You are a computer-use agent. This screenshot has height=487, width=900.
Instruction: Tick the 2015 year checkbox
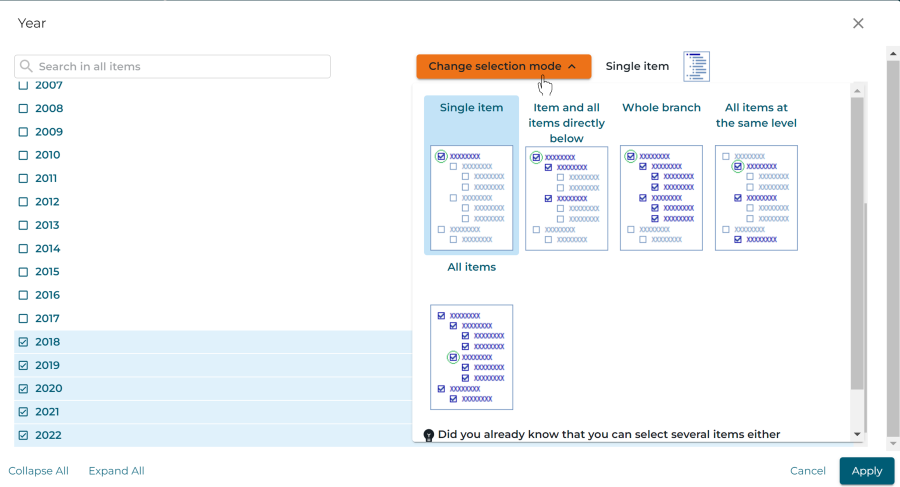coord(24,272)
